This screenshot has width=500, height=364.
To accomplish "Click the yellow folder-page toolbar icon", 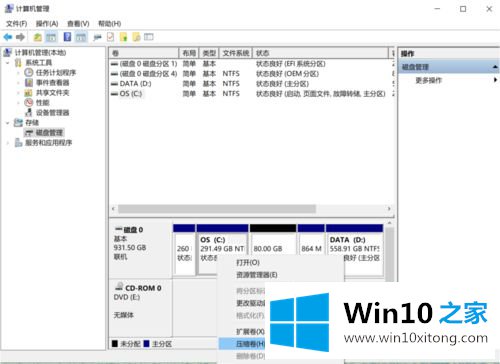I will [x=136, y=37].
